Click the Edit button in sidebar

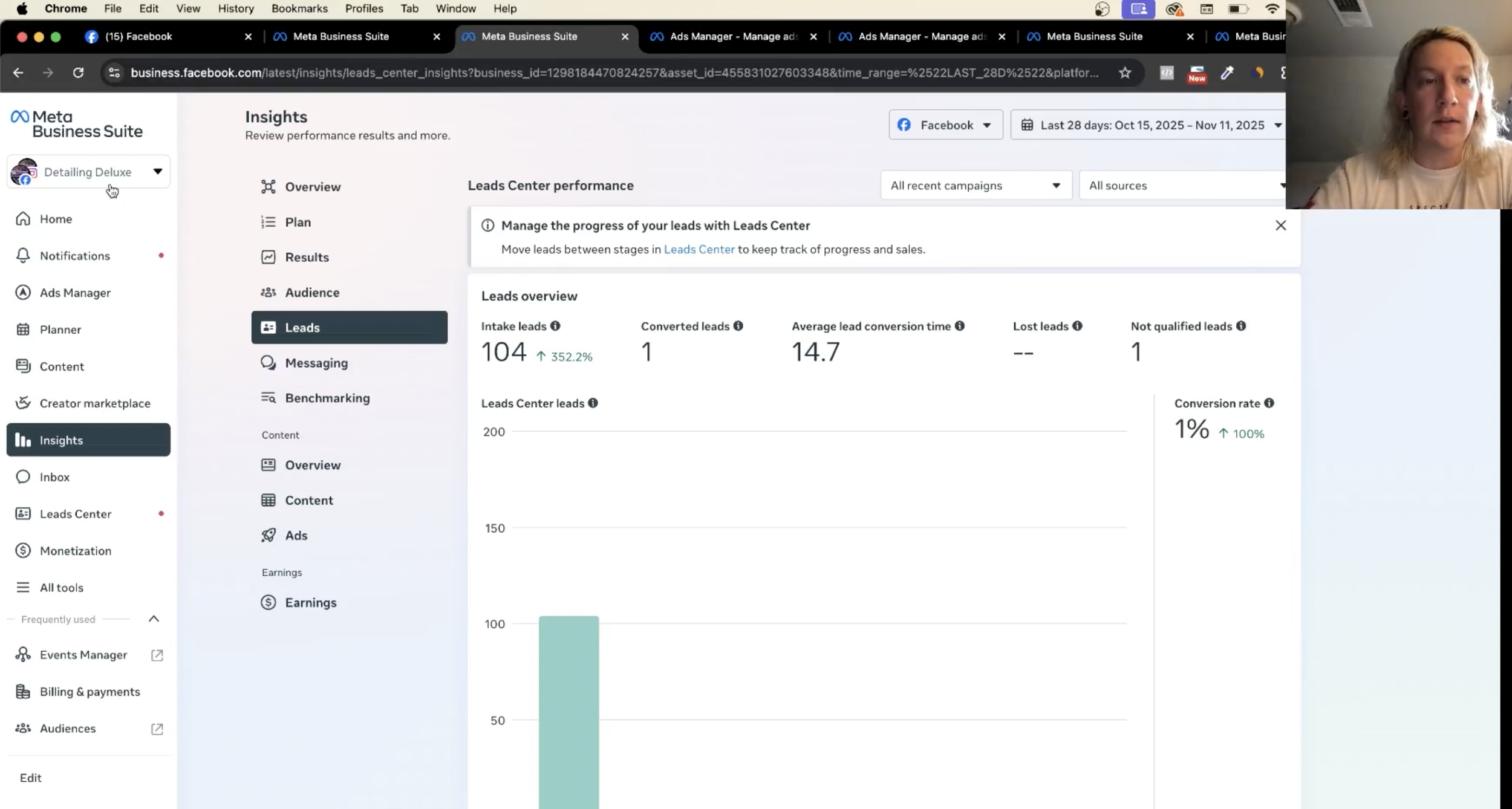[30, 778]
